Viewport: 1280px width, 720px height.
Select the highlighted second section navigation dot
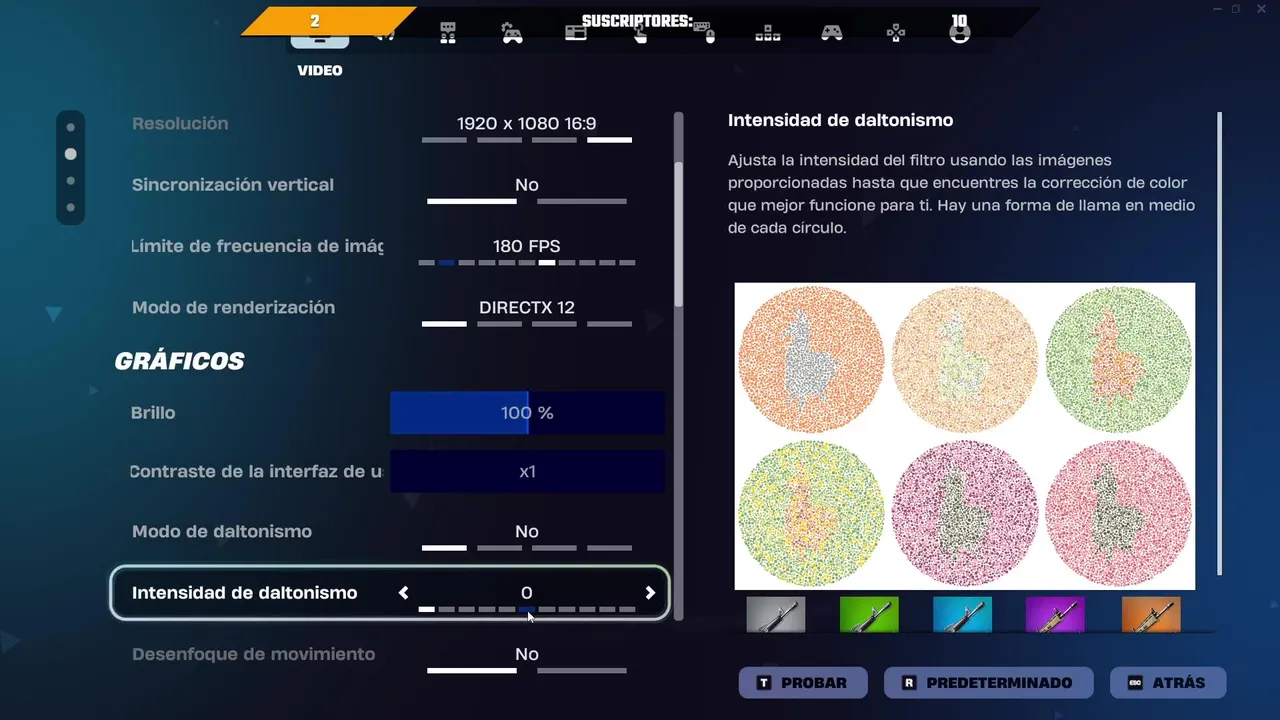pyautogui.click(x=70, y=154)
